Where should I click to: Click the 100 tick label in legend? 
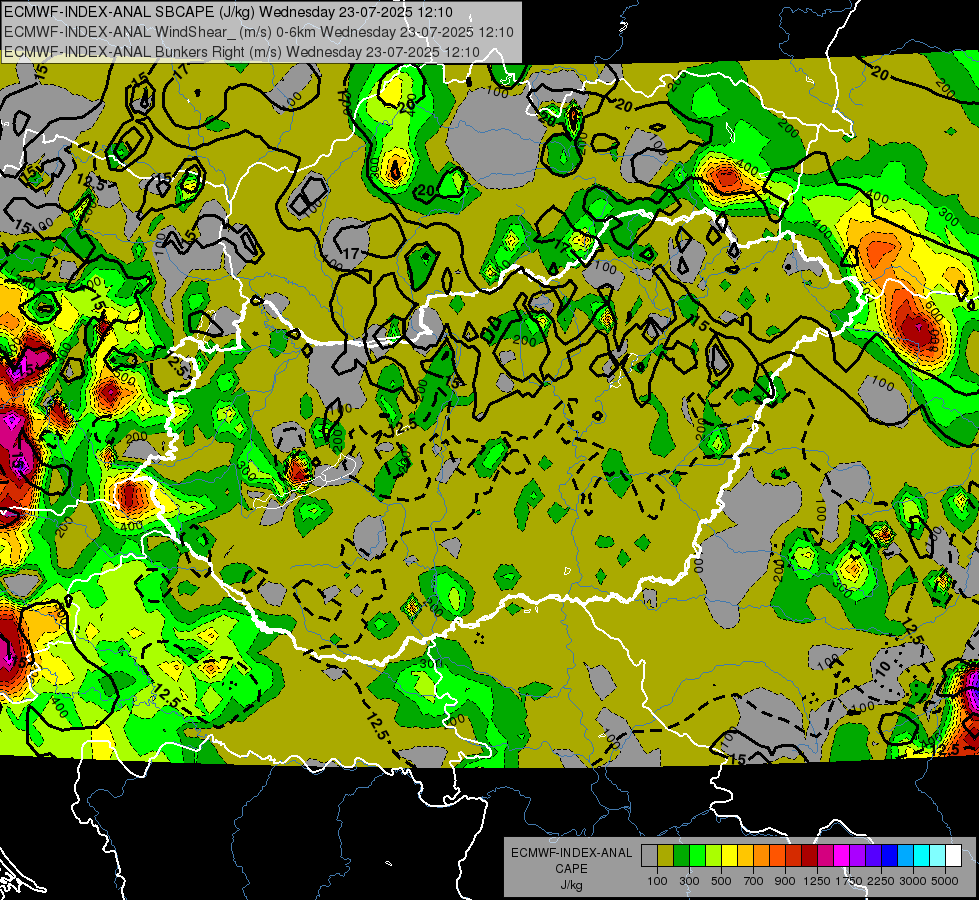coord(657,881)
